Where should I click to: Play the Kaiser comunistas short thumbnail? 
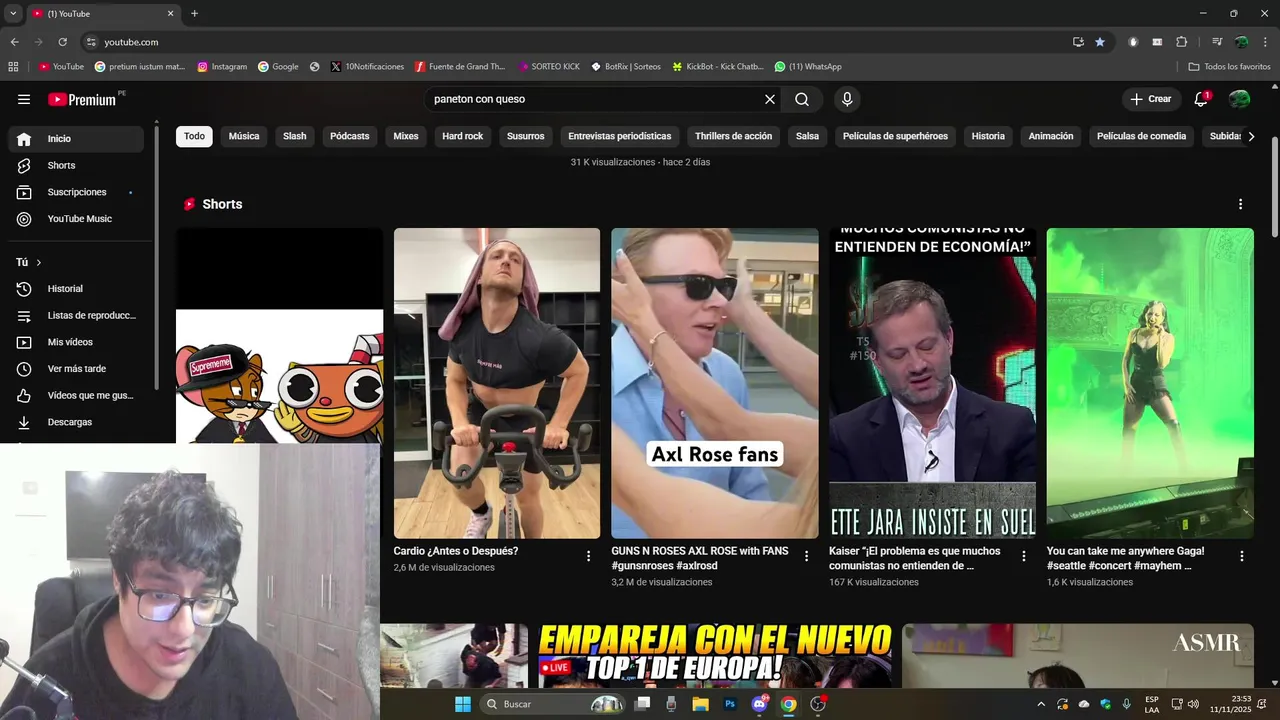[x=932, y=383]
